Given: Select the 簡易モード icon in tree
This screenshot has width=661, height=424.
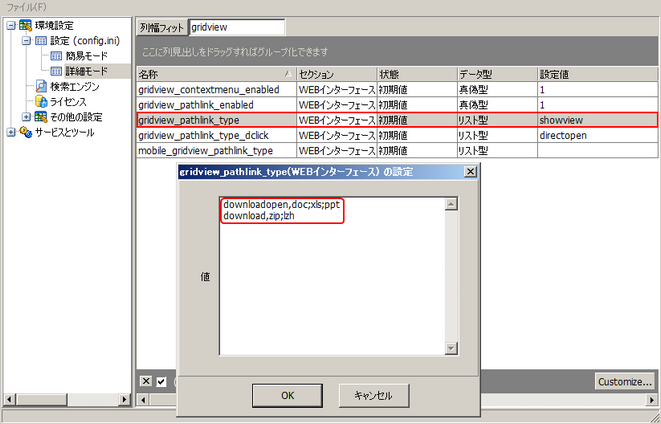Looking at the screenshot, I should click(x=56, y=56).
